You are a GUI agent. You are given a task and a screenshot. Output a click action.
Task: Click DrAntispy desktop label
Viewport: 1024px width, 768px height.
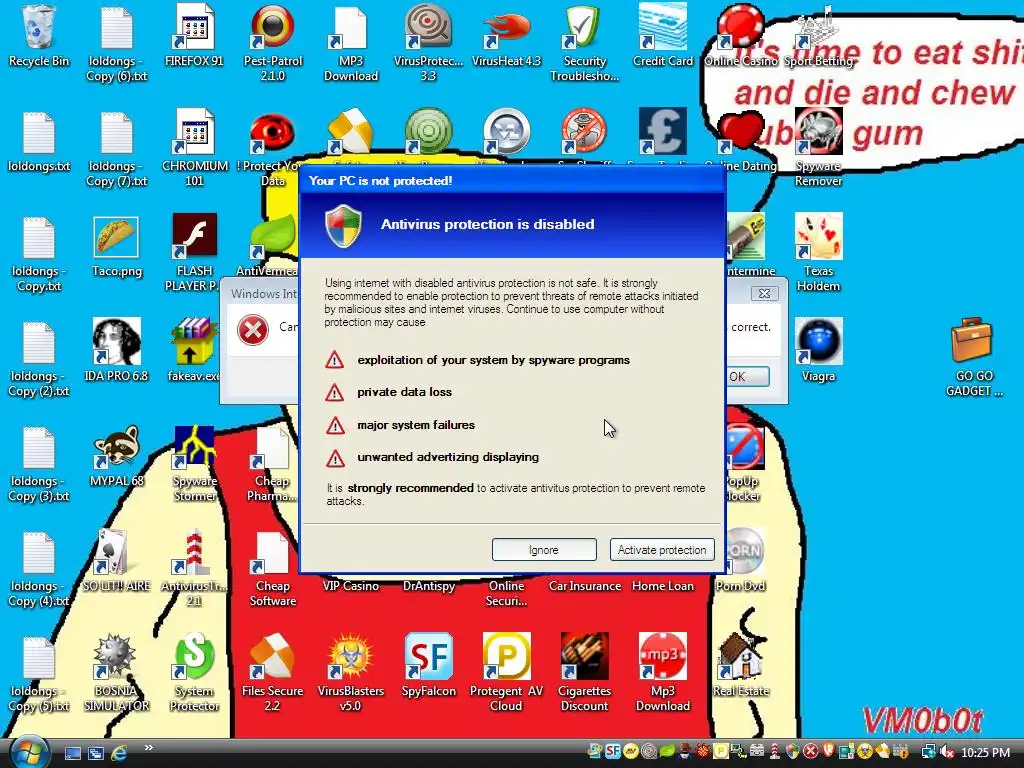click(428, 586)
